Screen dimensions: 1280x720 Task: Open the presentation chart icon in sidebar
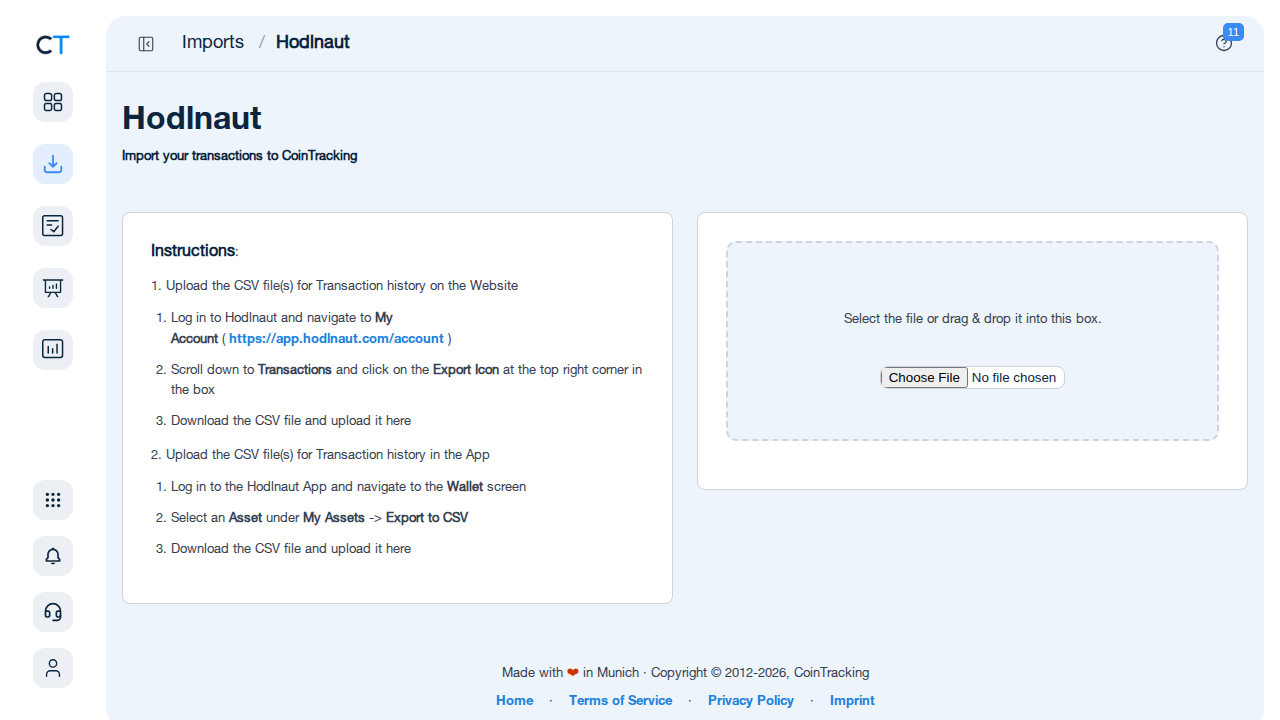click(53, 288)
